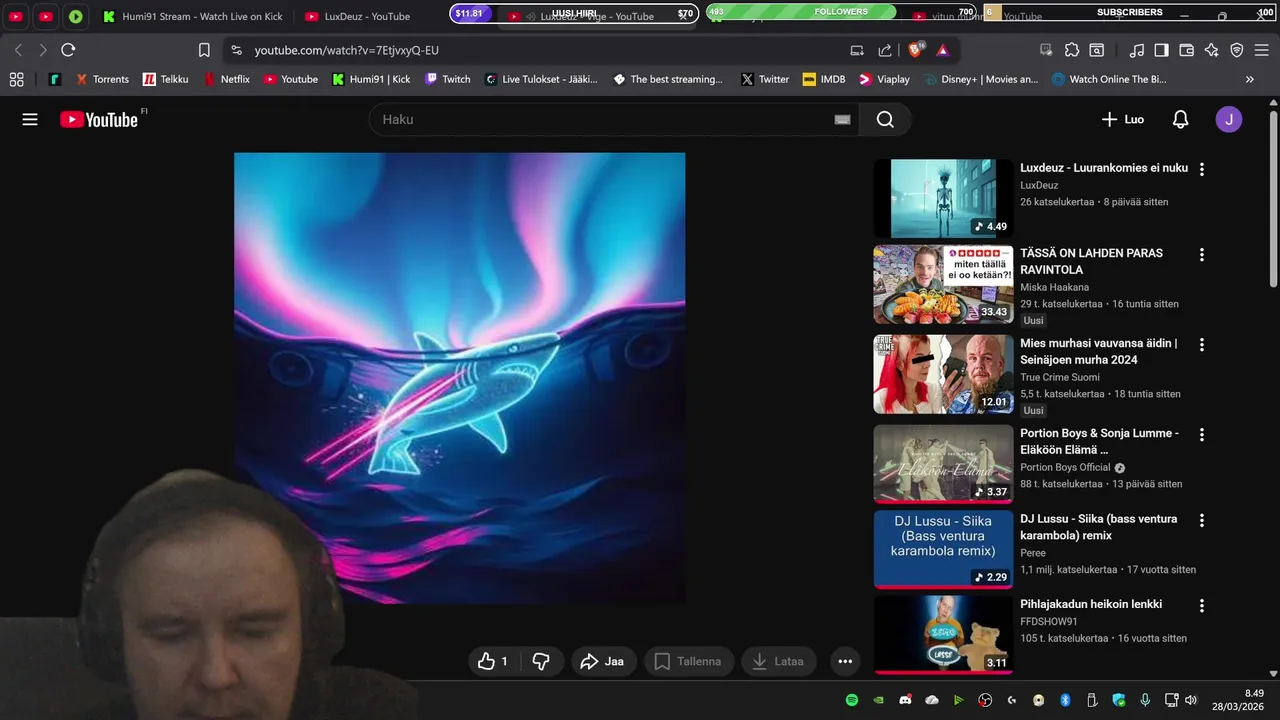1280x720 pixels.
Task: Open Netflix bookmark
Action: tap(227, 79)
